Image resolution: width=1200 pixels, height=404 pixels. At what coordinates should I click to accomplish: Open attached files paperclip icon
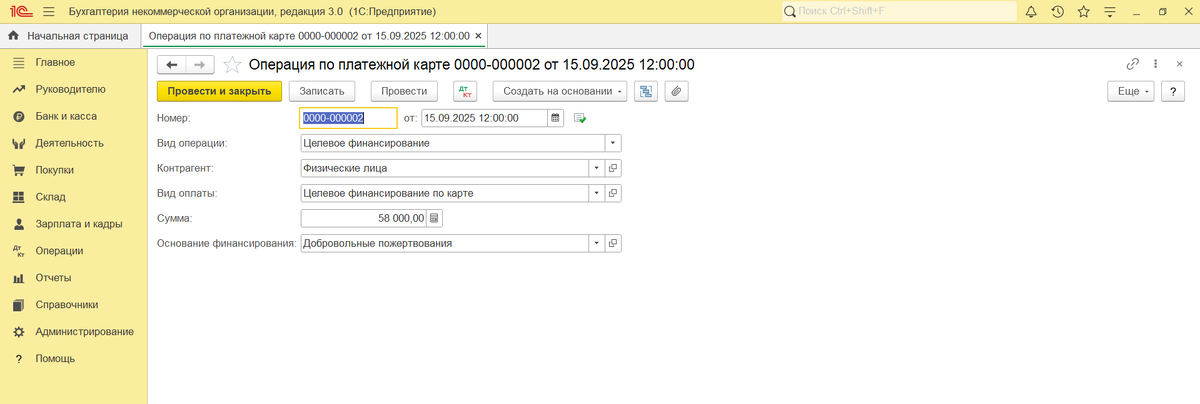pos(677,91)
